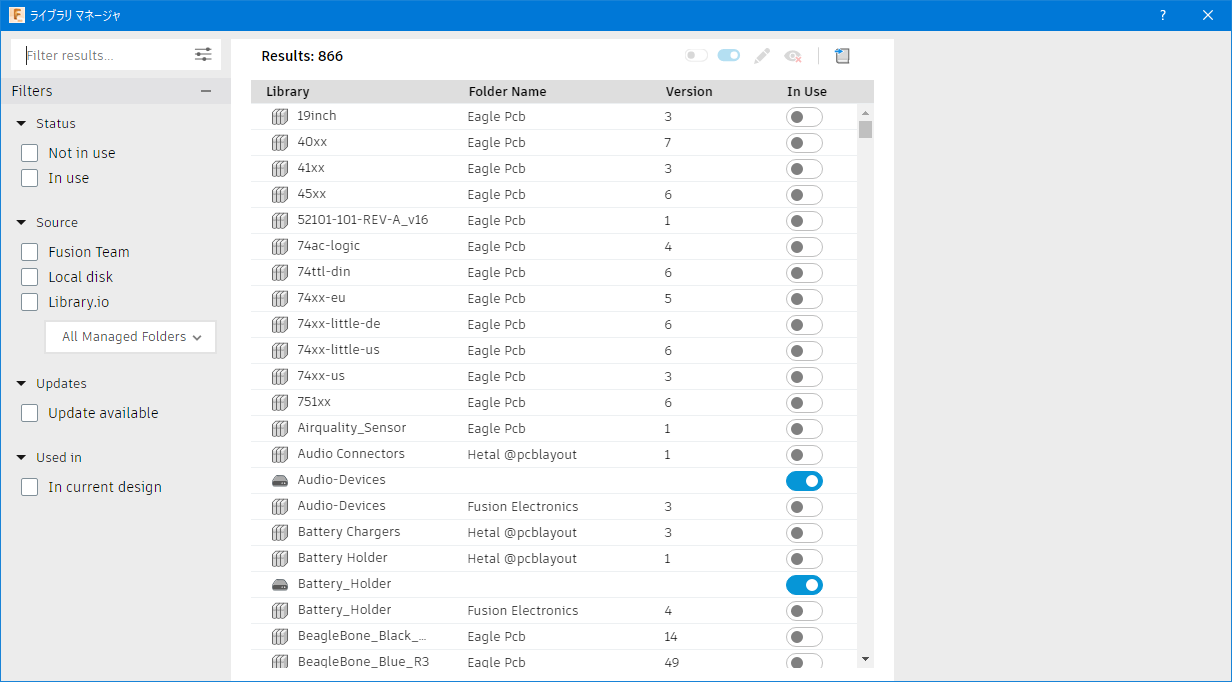Viewport: 1232px width, 682px height.
Task: Click the 74ttl-din library icon
Action: (280, 272)
